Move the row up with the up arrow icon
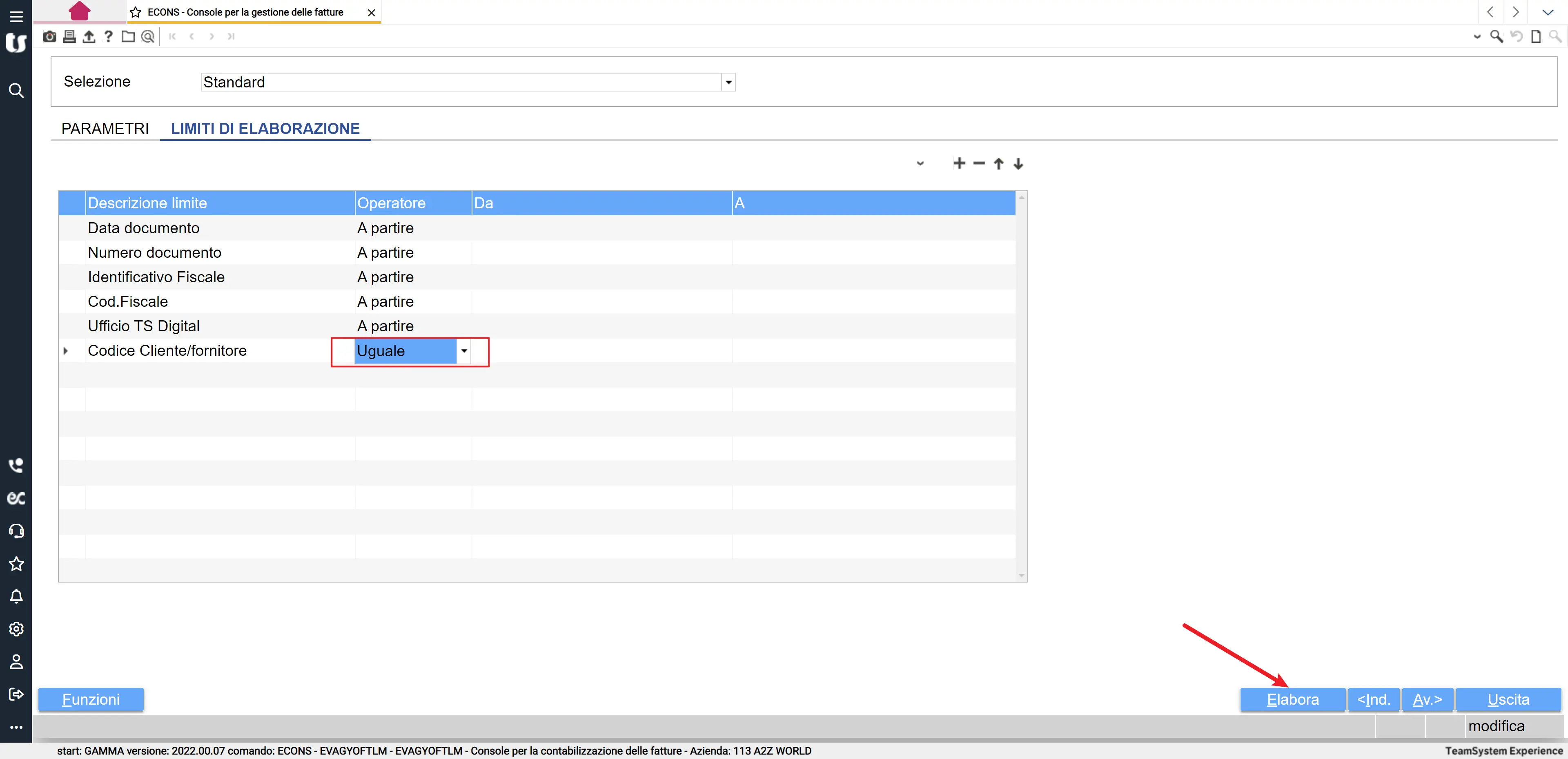Screen dimensions: 1568x759 [x=998, y=163]
